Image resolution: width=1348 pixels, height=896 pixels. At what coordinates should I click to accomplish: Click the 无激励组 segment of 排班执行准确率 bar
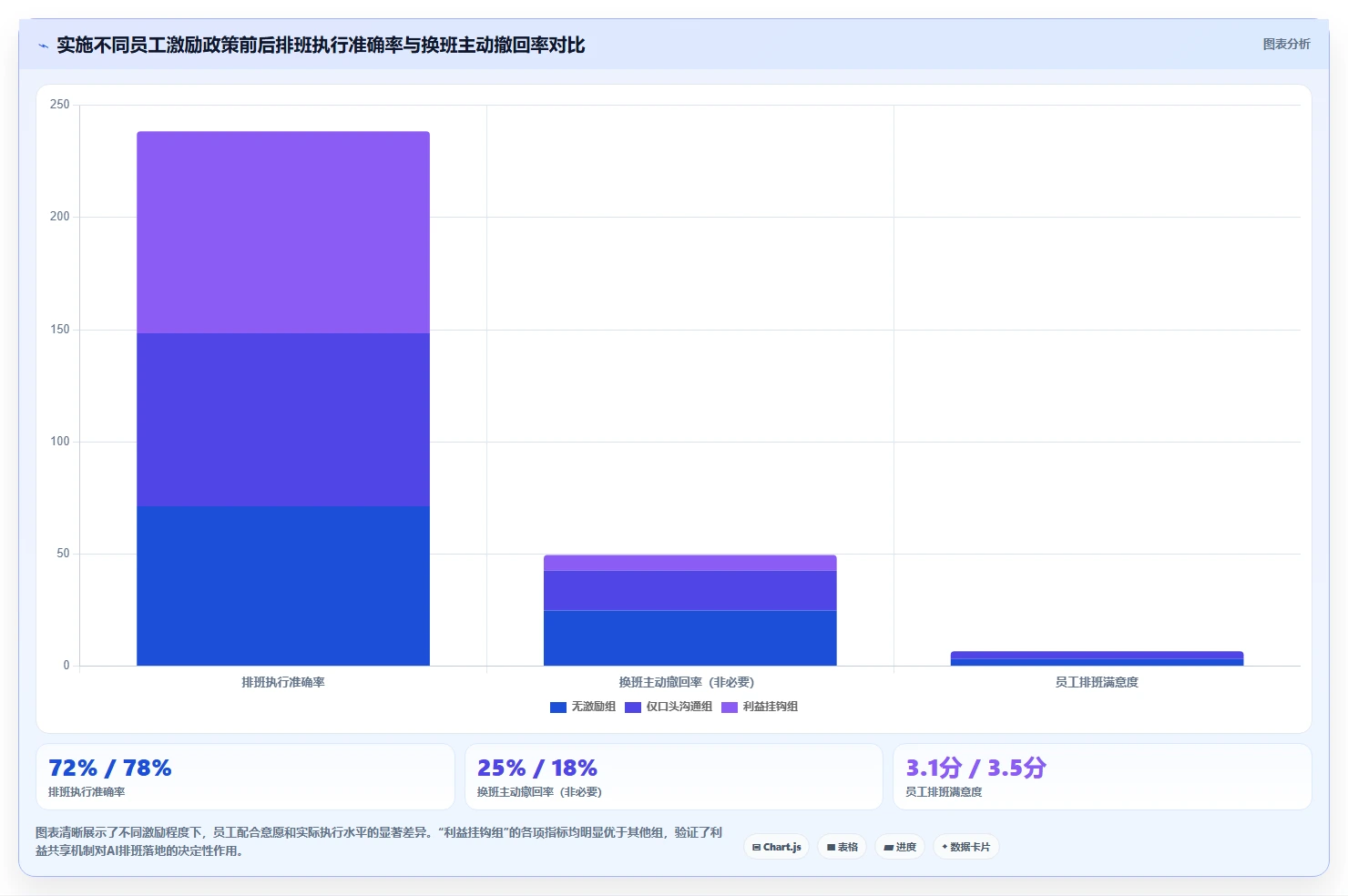(x=283, y=585)
